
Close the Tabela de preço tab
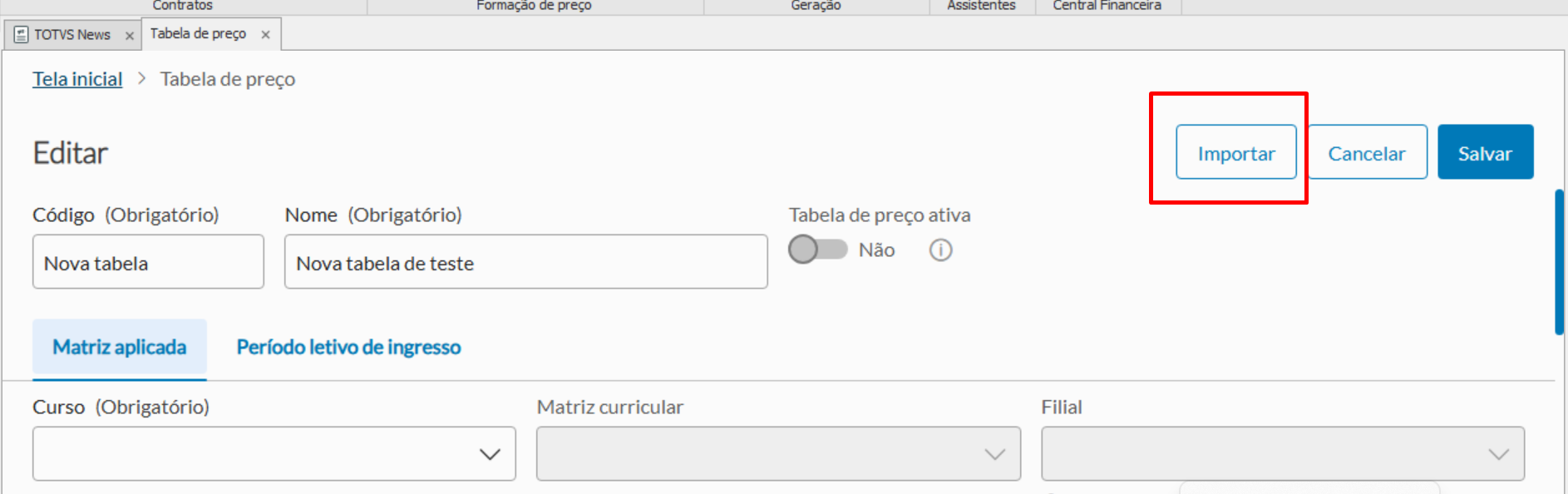tap(266, 35)
